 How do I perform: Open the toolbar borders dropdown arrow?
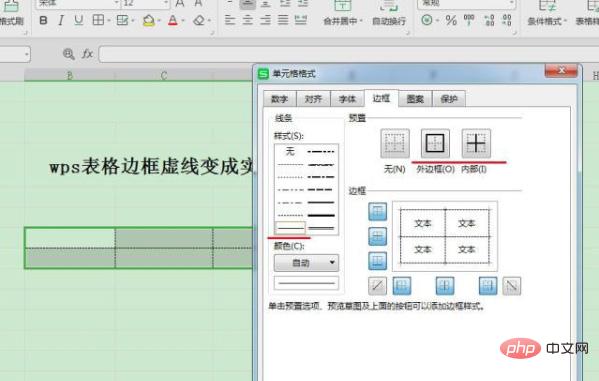[x=108, y=21]
